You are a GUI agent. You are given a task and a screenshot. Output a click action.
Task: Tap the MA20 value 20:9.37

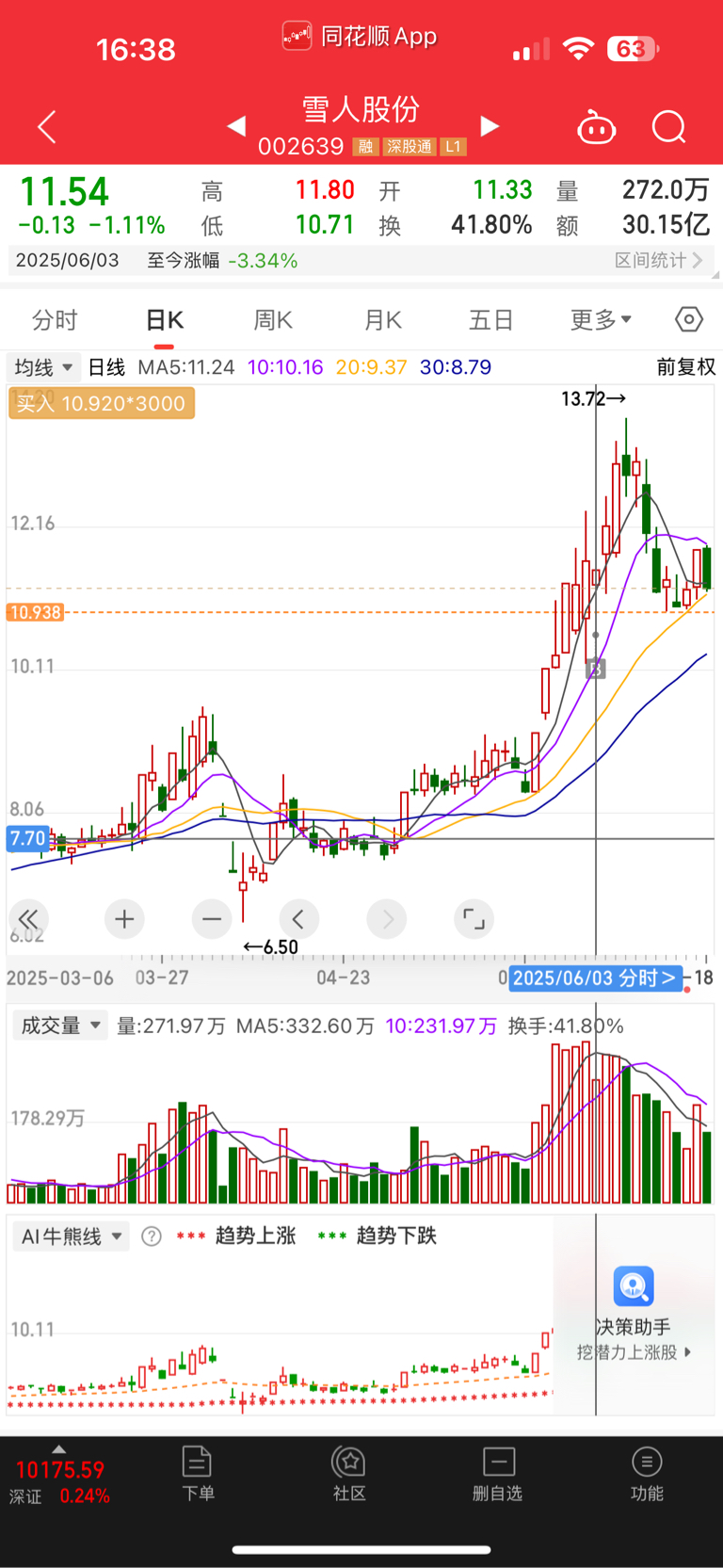371,367
